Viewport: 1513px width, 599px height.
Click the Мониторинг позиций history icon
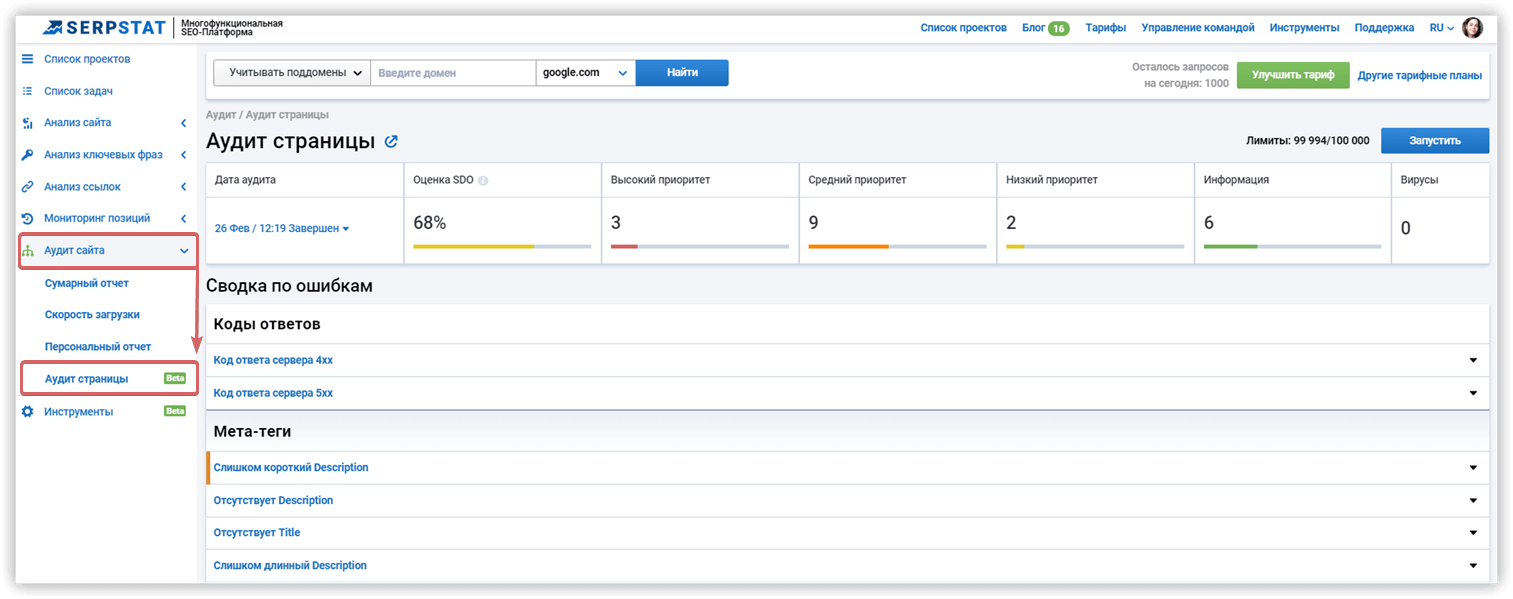pos(28,218)
